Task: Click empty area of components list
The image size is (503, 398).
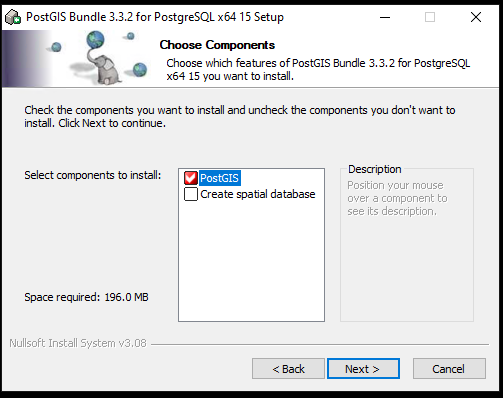Action: [x=251, y=260]
